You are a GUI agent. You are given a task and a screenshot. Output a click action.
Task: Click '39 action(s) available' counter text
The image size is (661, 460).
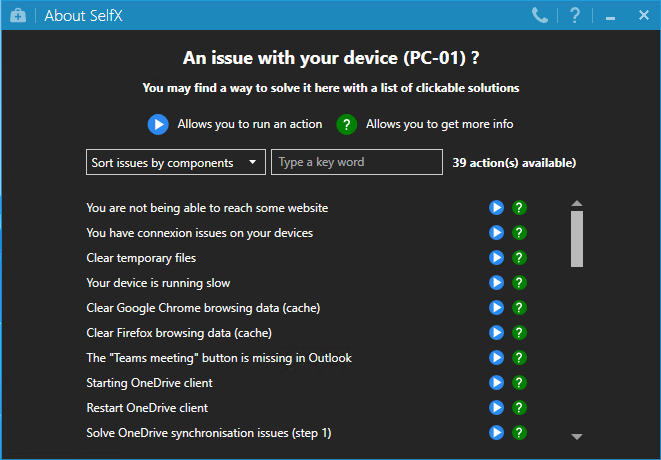pos(514,163)
